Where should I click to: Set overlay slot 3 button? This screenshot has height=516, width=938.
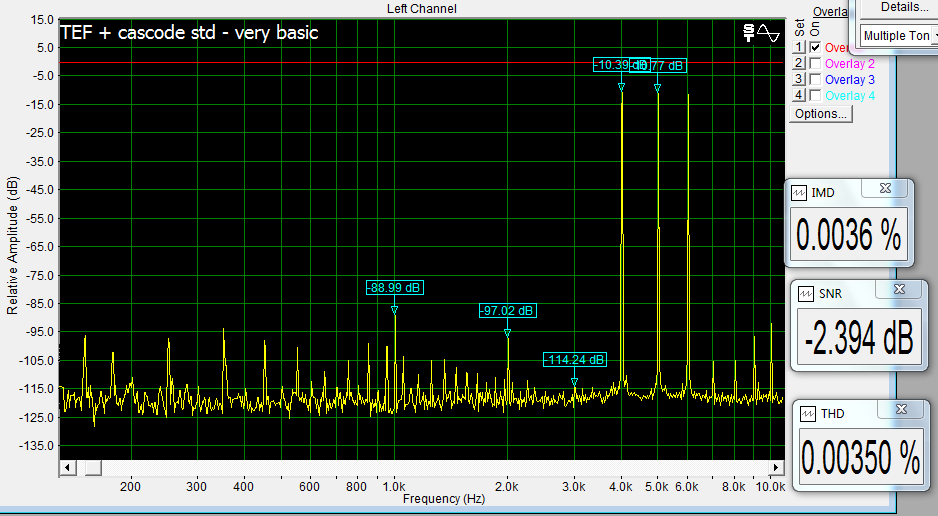click(799, 78)
